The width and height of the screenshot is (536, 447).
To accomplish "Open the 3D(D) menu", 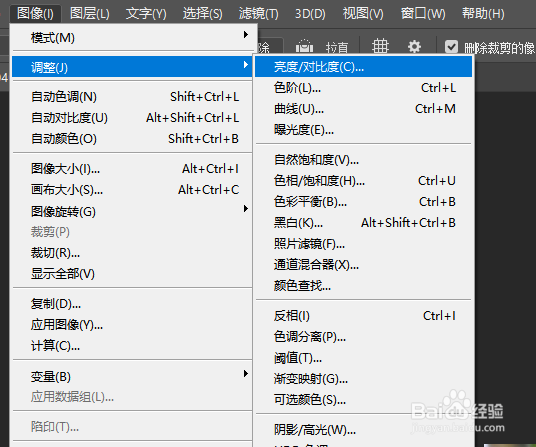I will pyautogui.click(x=310, y=14).
